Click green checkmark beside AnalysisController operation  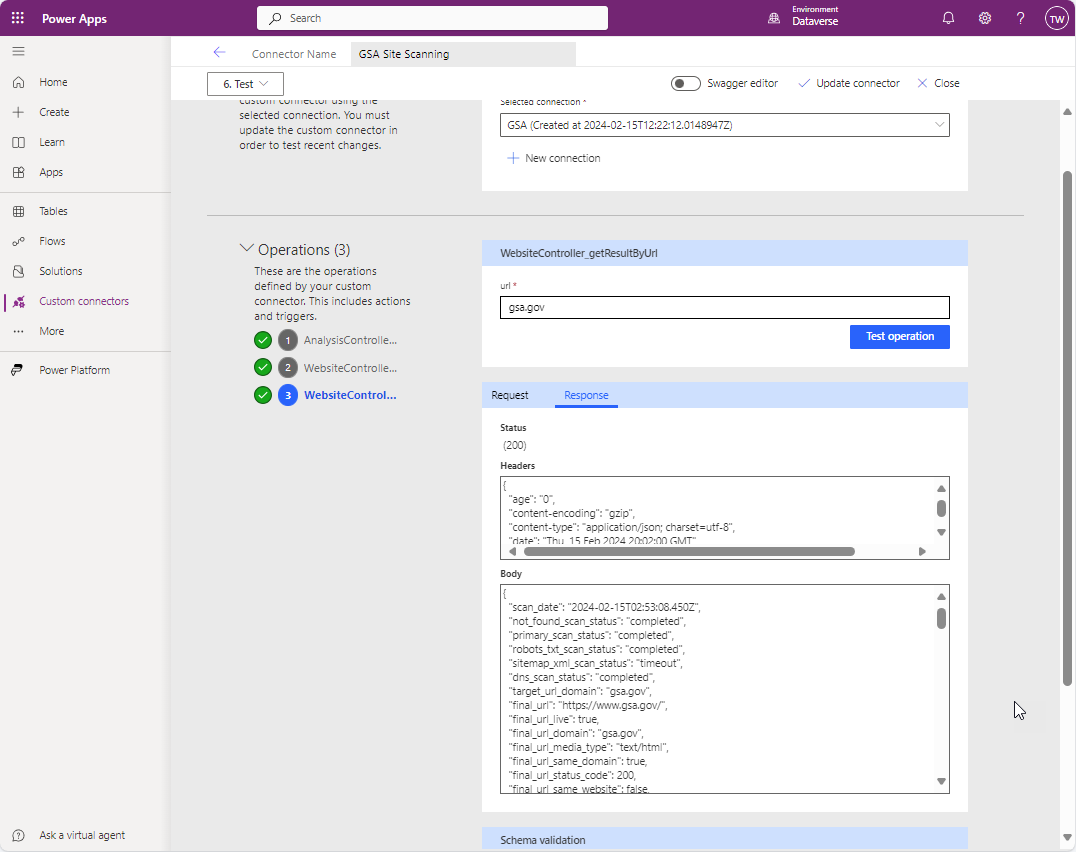click(263, 340)
